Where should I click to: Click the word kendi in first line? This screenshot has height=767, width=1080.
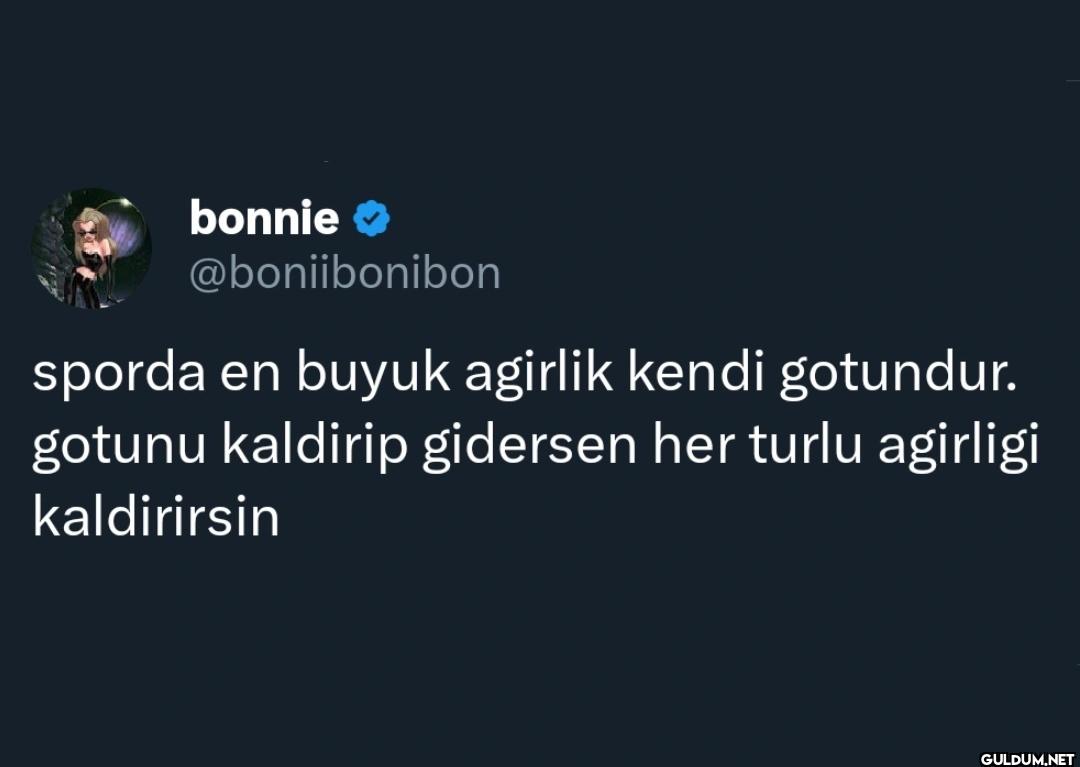[x=696, y=373]
